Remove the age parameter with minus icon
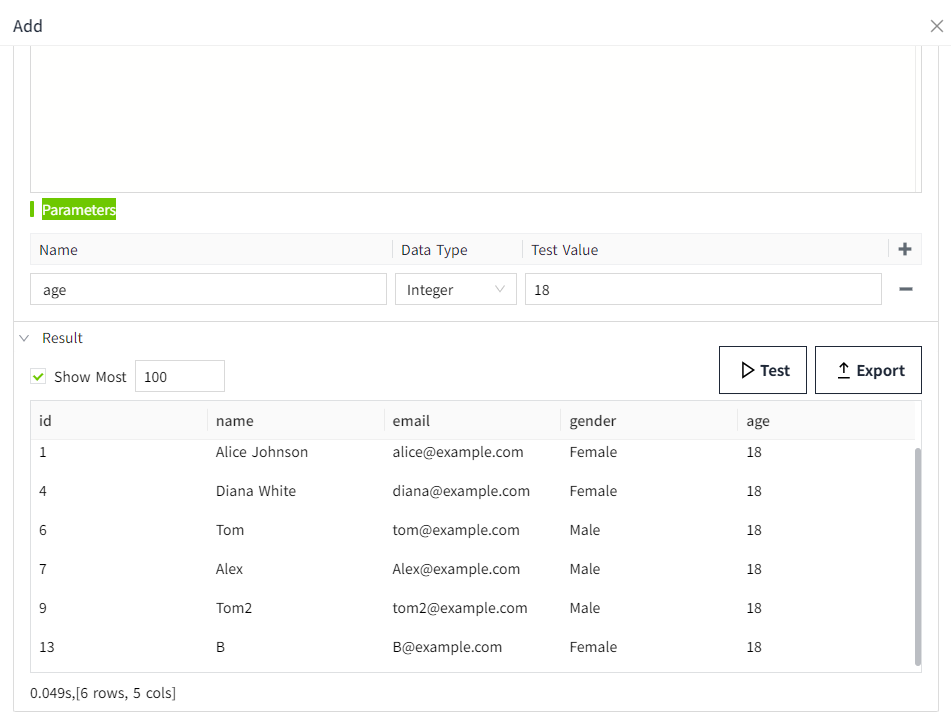Image resolution: width=951 pixels, height=722 pixels. 905,289
